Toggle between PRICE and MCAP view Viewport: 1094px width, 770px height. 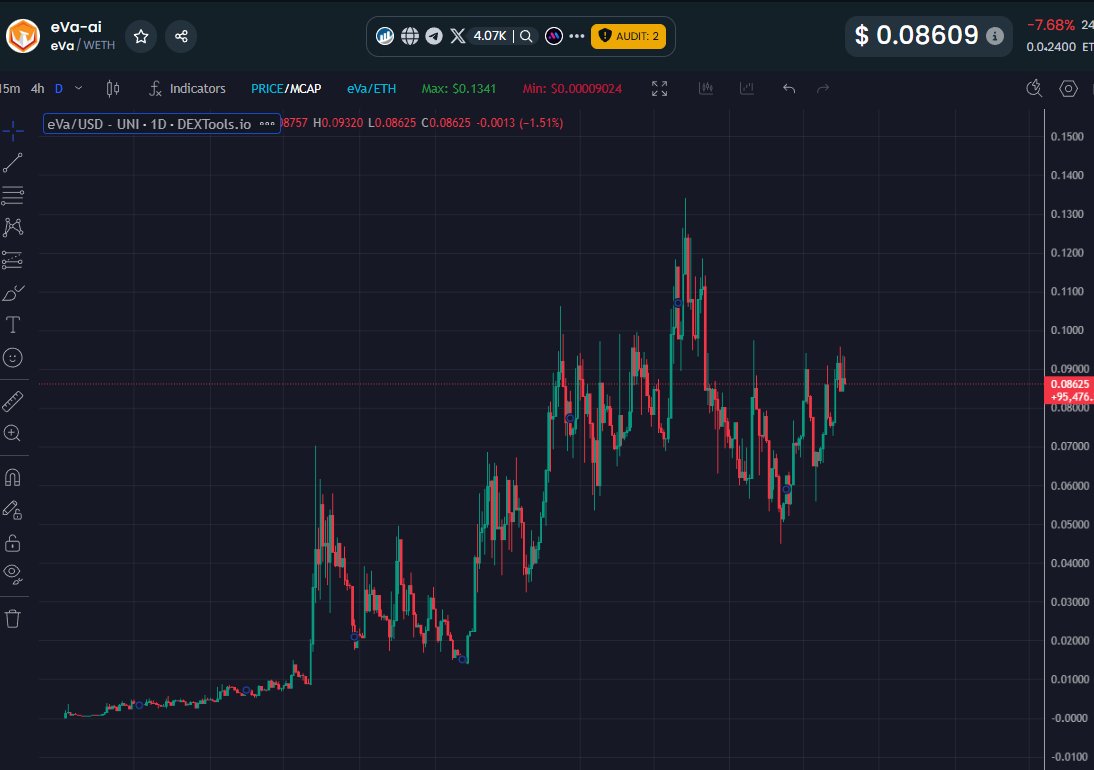tap(286, 89)
